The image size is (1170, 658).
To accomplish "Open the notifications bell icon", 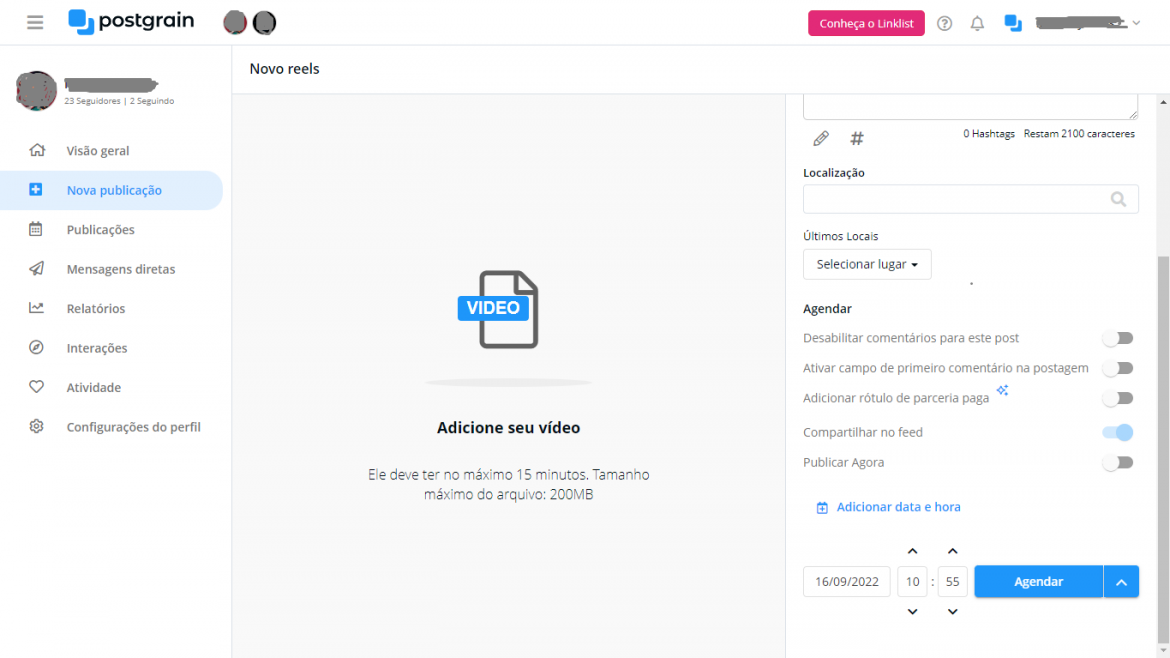I will 977,22.
